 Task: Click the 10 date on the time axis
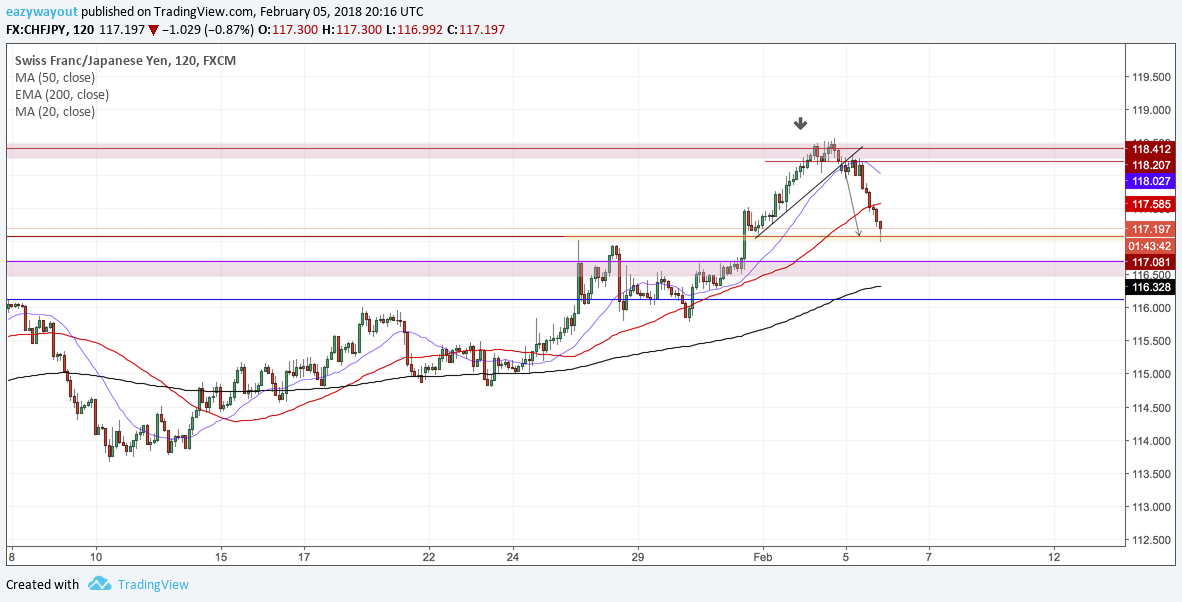coord(96,557)
